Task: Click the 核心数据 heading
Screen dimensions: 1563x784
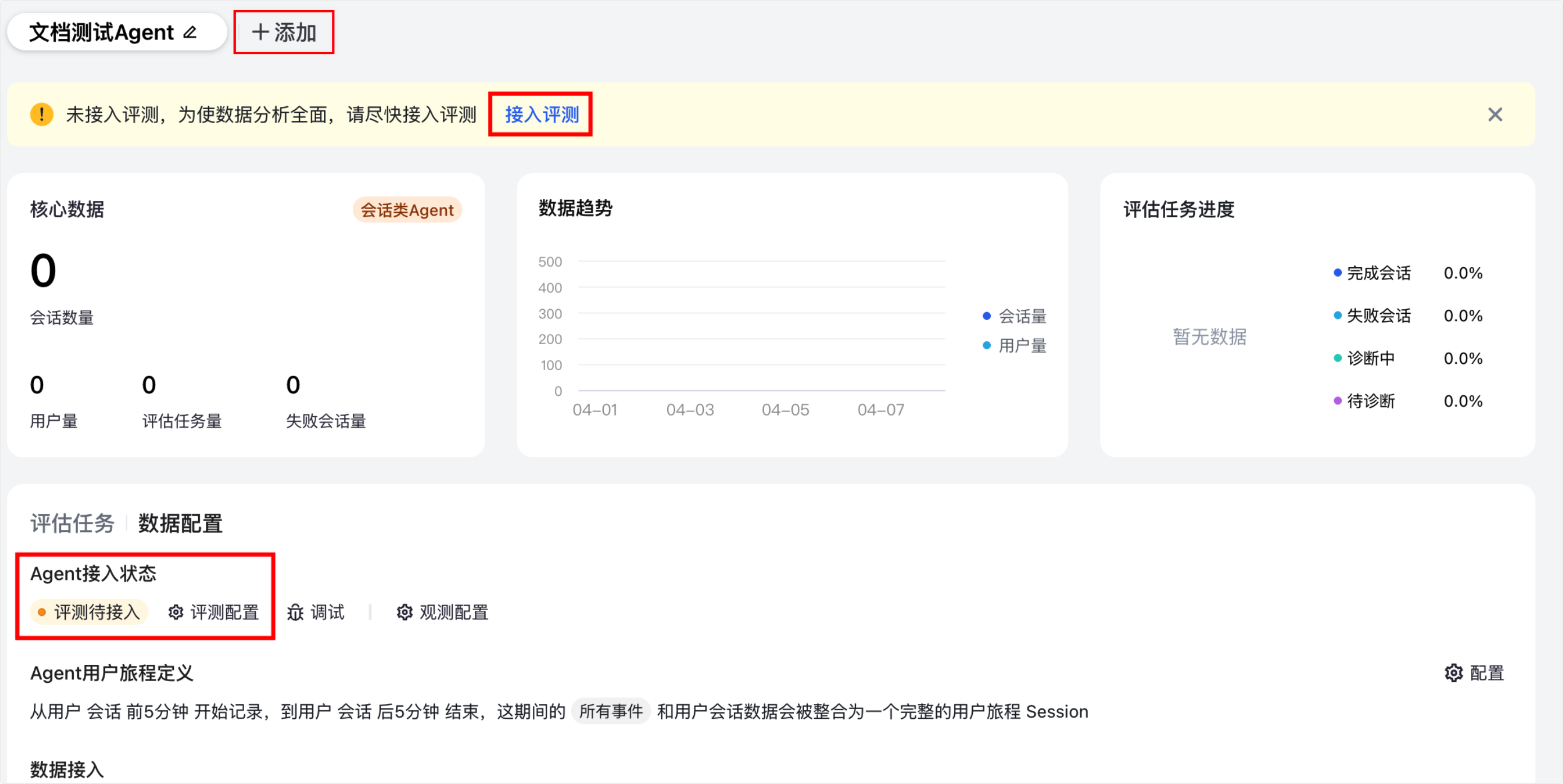Action: point(67,209)
